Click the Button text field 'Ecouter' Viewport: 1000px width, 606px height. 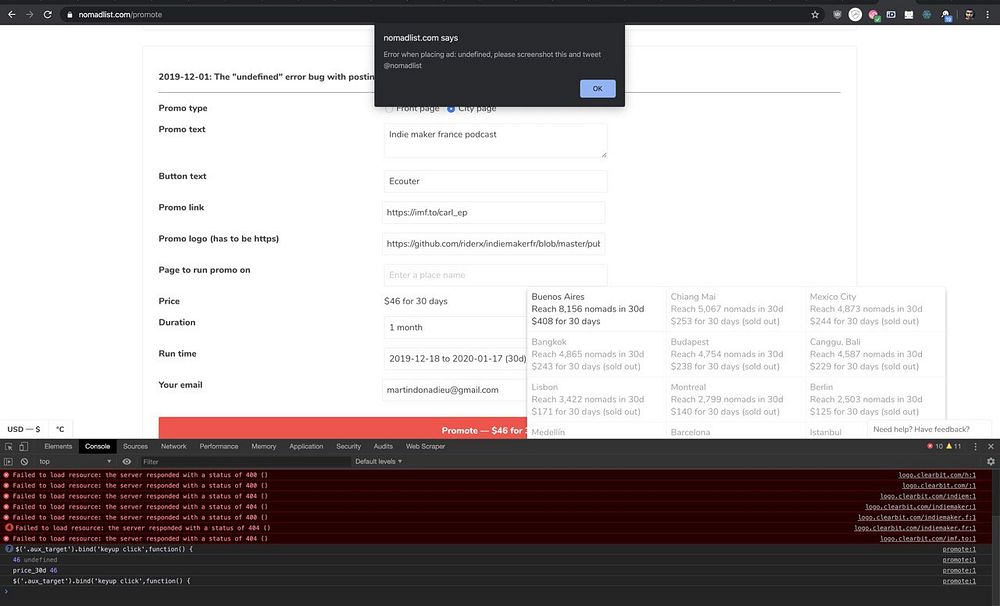pyautogui.click(x=496, y=181)
